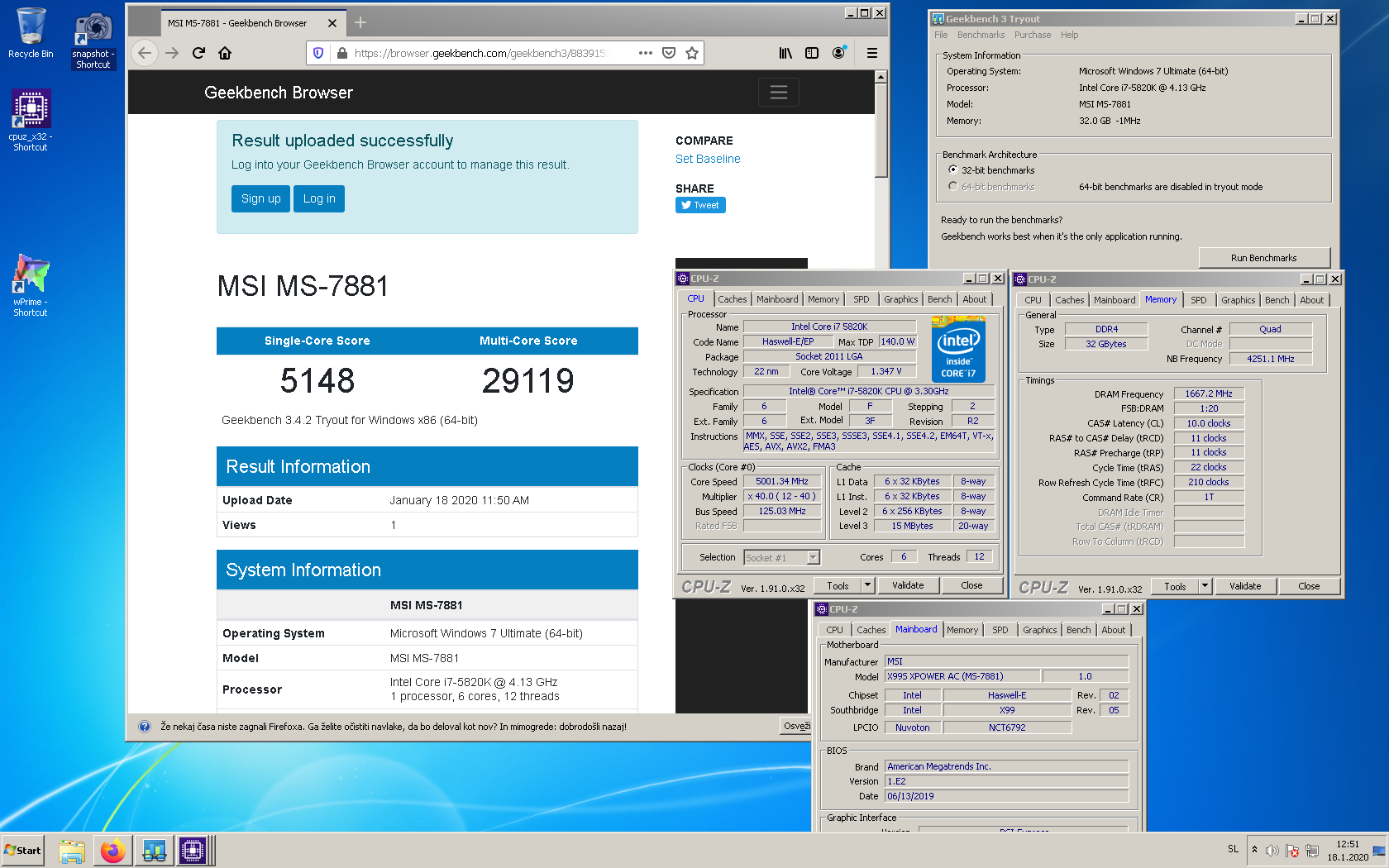Open volume control in system tray
Image resolution: width=1389 pixels, height=868 pixels.
click(1272, 851)
